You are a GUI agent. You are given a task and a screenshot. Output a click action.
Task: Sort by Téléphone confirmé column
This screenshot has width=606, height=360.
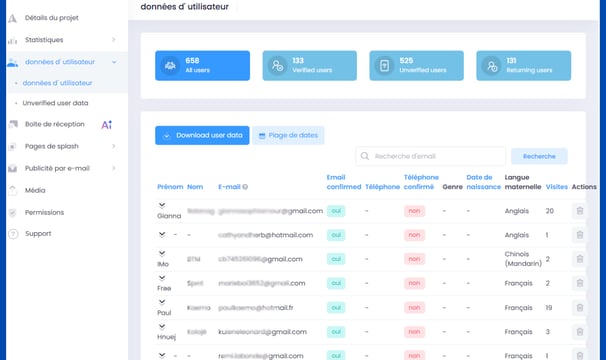point(421,182)
